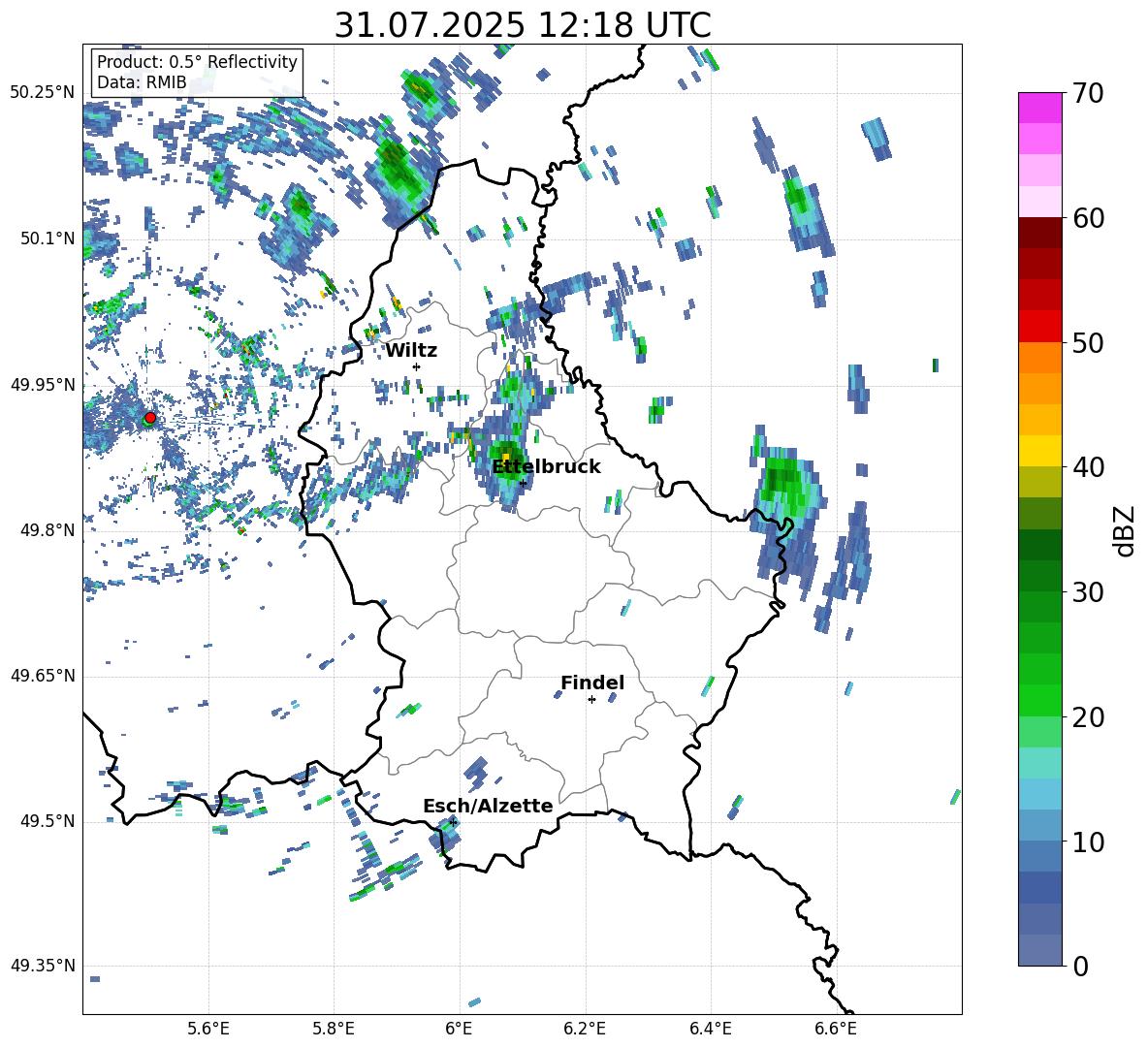Screen dimensions: 1148x1048
Task: Click the 49.35°N latitude label
Action: point(43,966)
